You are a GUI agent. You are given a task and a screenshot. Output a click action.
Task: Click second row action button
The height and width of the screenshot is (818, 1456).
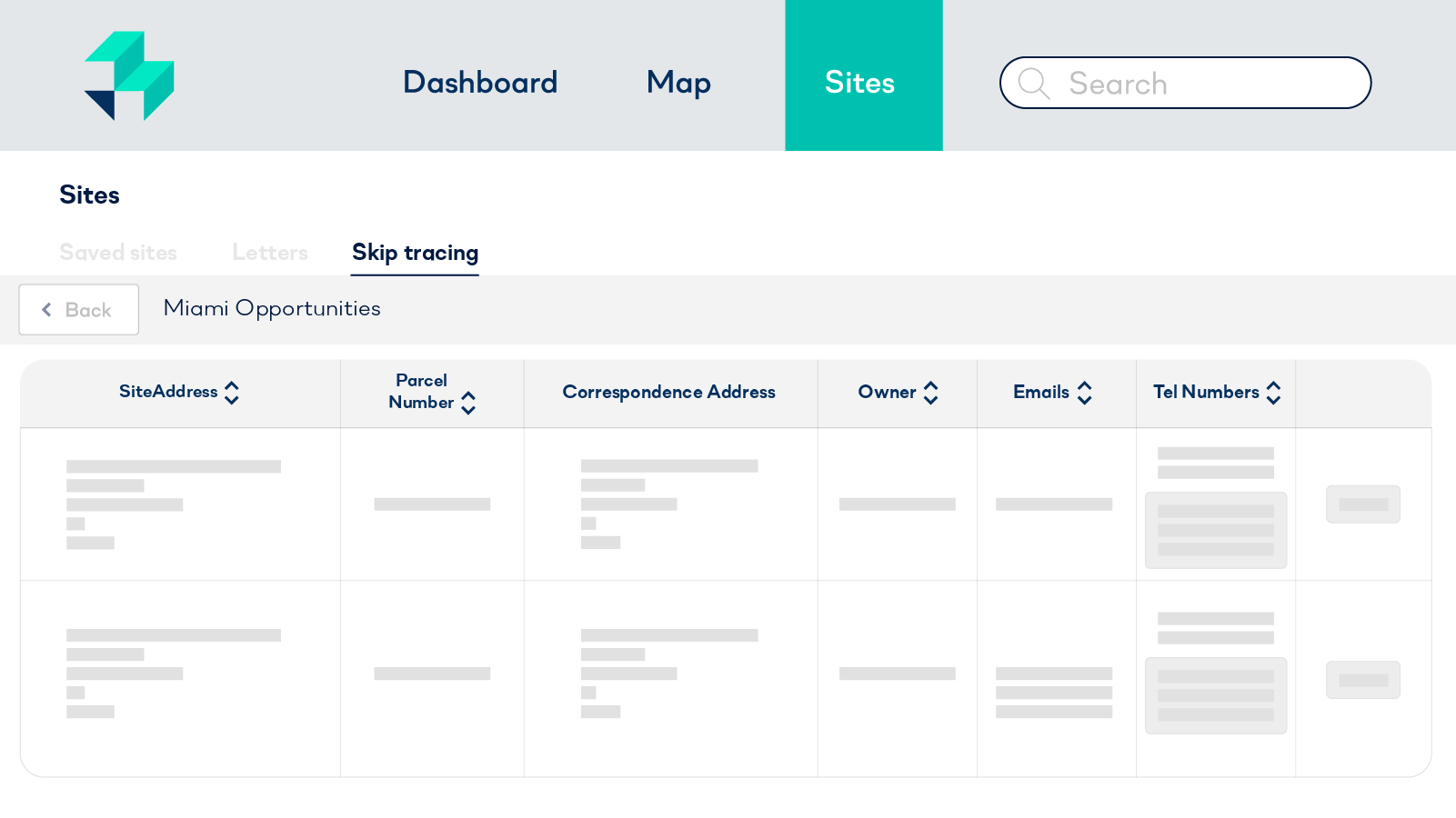pyautogui.click(x=1362, y=680)
